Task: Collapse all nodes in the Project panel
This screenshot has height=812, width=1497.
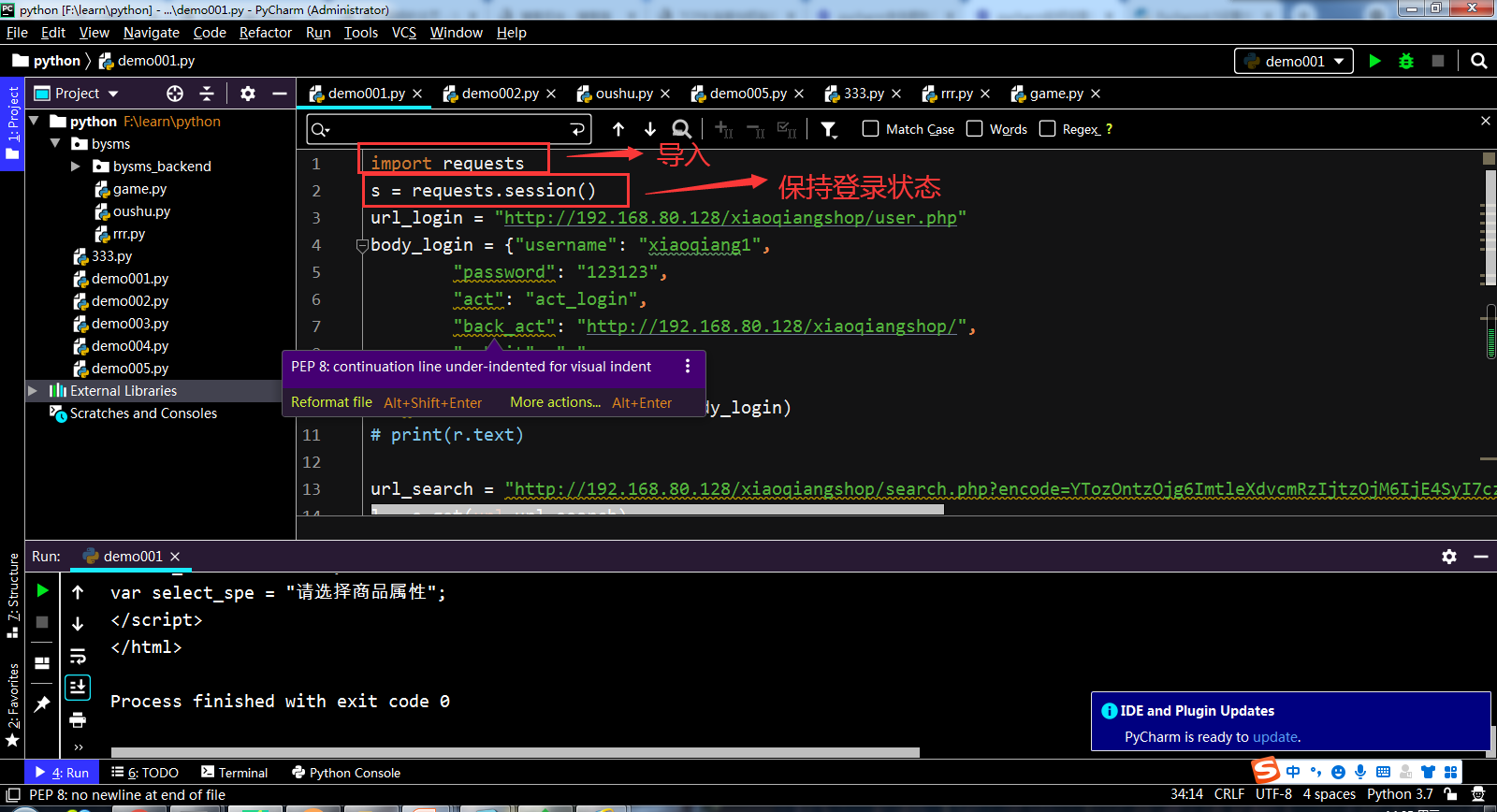Action: (207, 94)
